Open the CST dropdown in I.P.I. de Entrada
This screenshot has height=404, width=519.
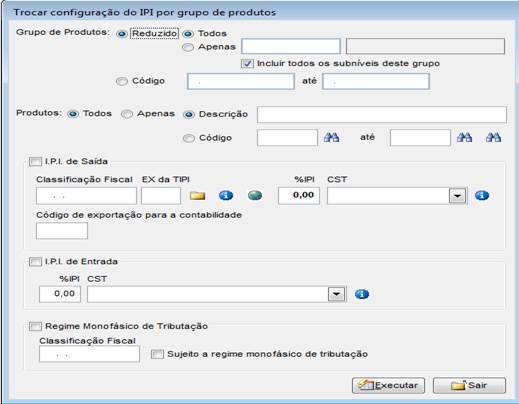pos(336,294)
